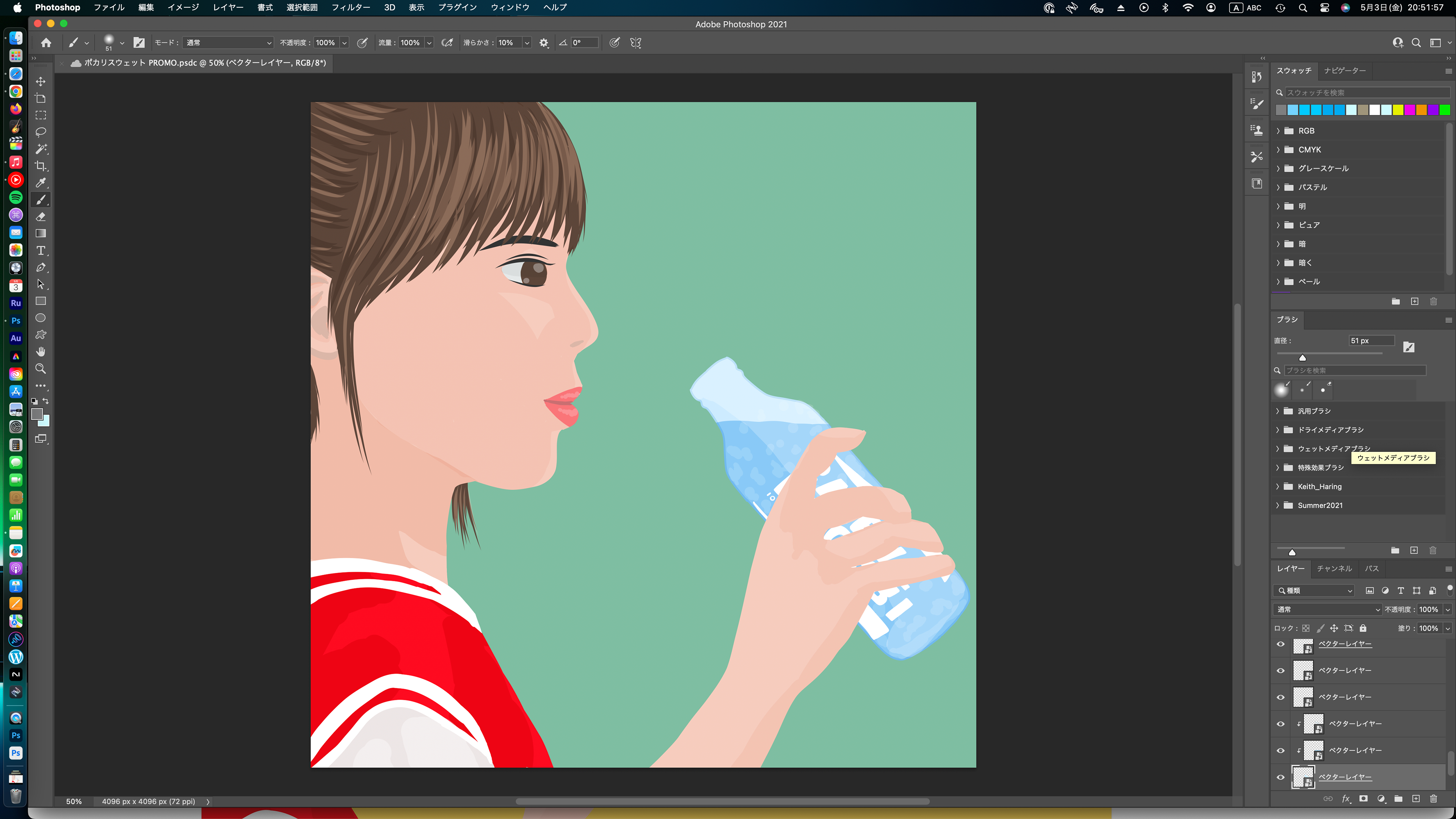
Task: Hide the third vector layer
Action: 1281,698
